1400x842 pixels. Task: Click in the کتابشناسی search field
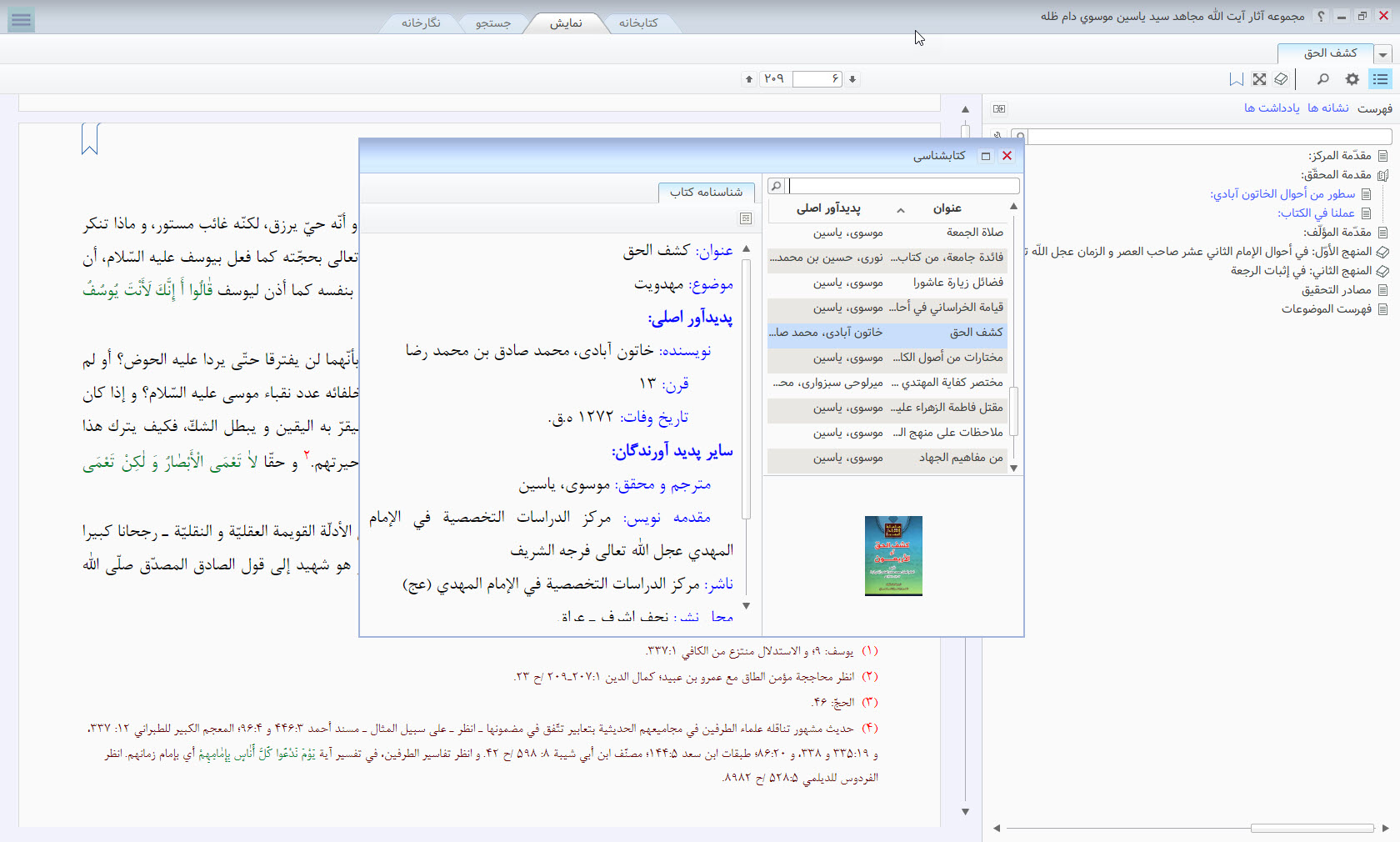tap(903, 186)
